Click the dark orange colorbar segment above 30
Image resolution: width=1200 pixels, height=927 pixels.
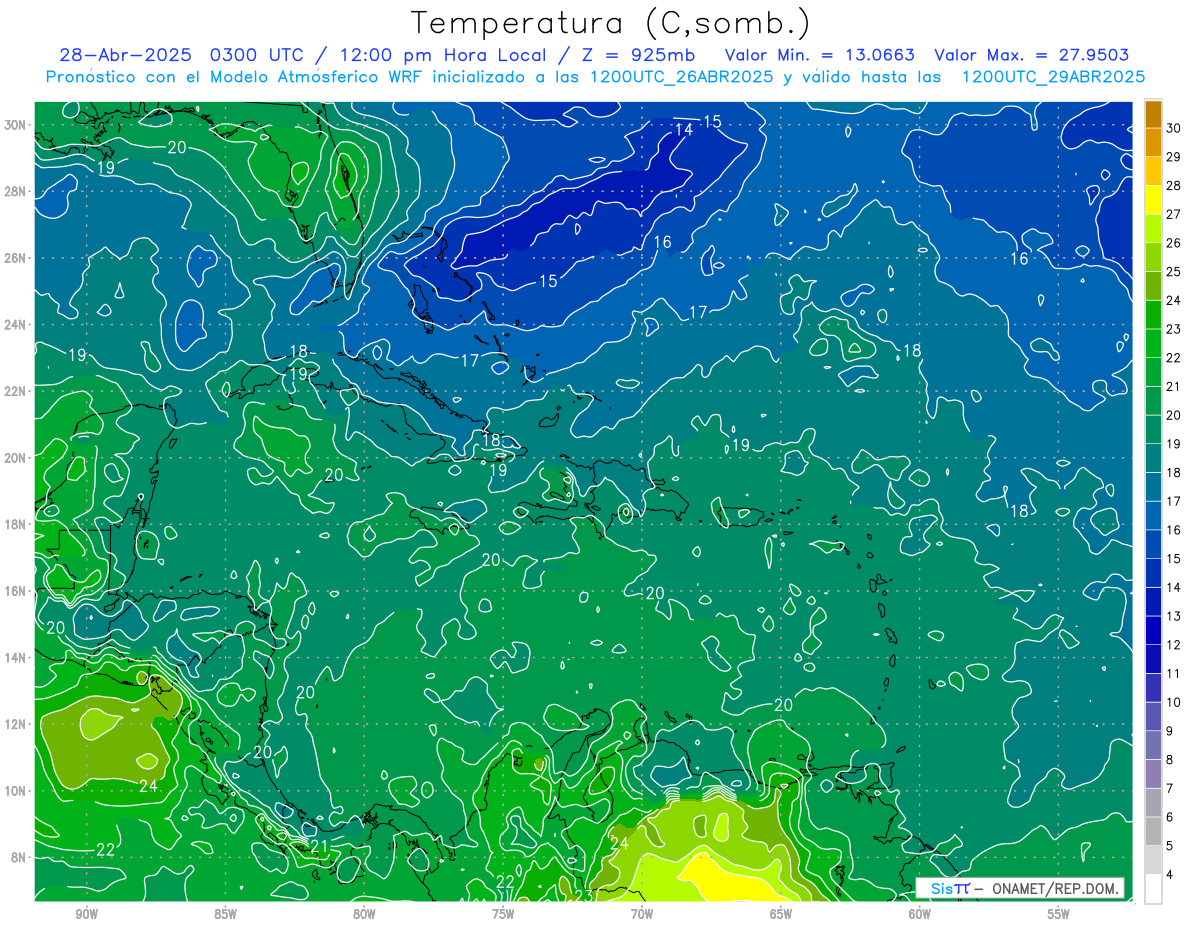(1153, 115)
